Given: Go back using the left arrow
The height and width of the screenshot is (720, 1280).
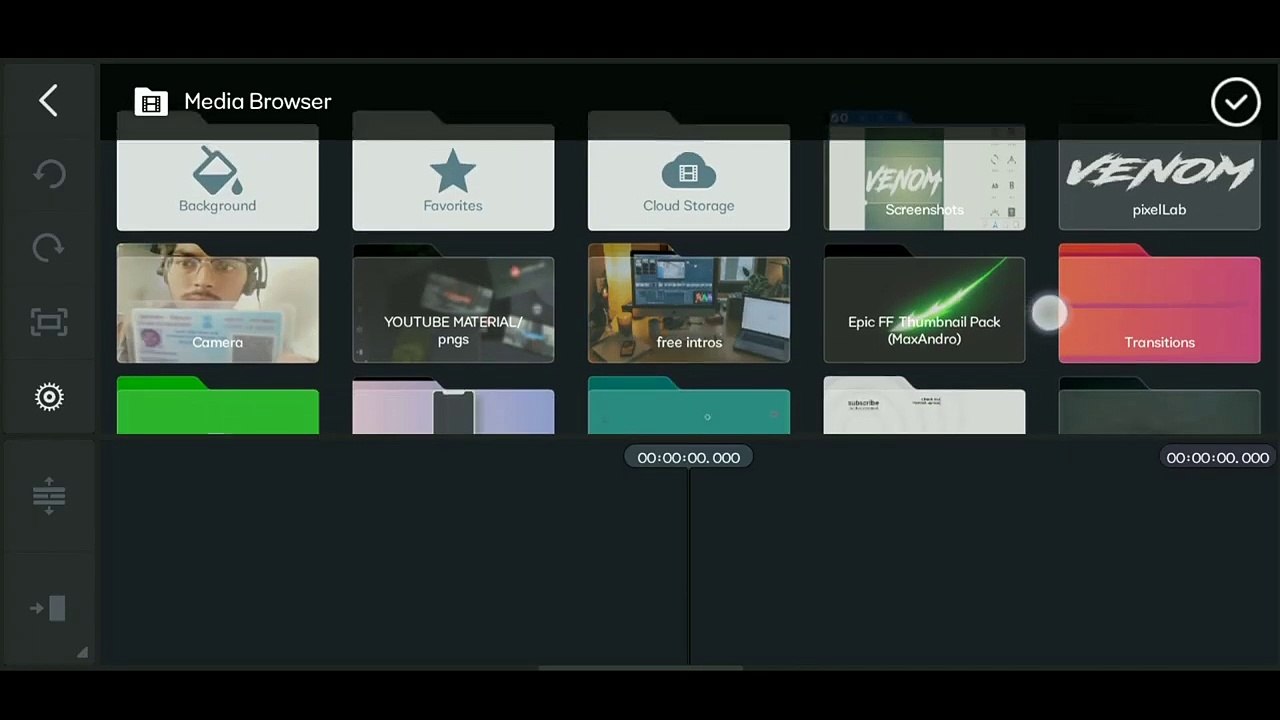Looking at the screenshot, I should click(48, 100).
